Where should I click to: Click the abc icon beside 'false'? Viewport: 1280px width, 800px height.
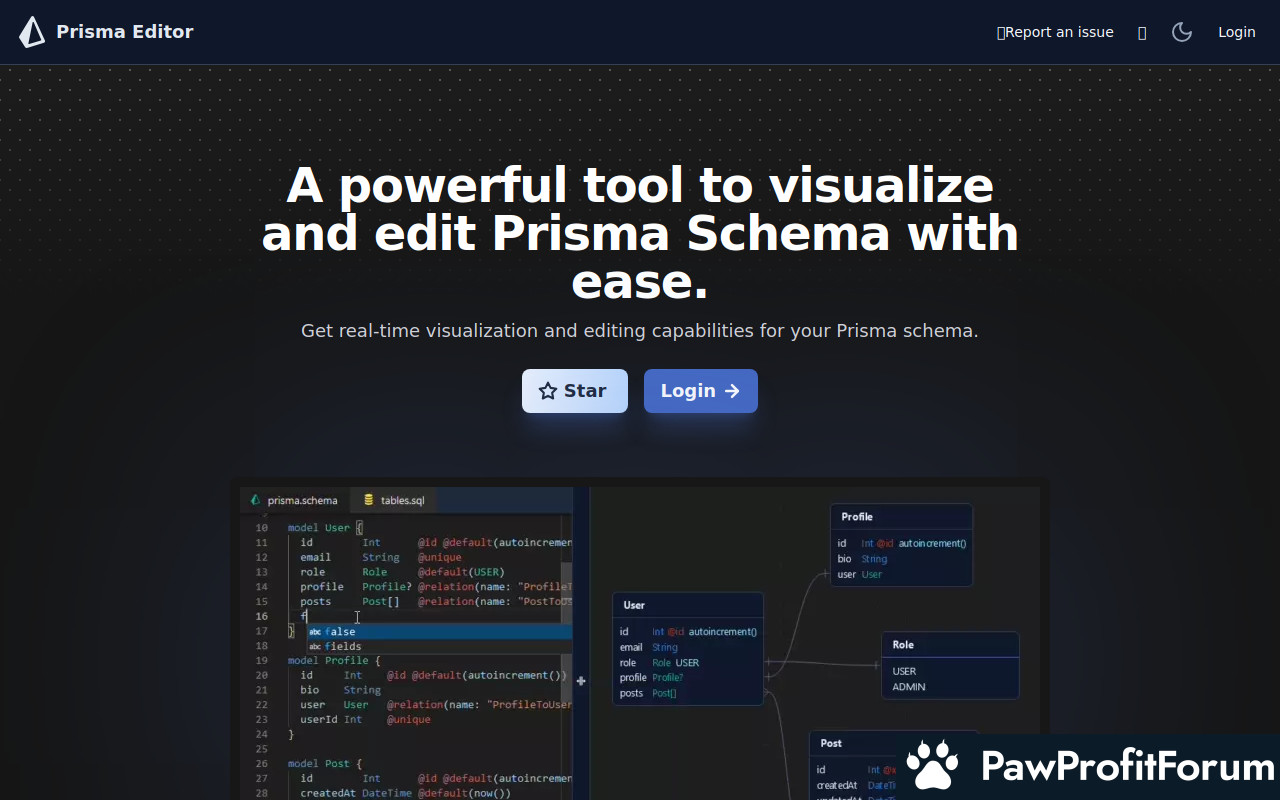315,632
